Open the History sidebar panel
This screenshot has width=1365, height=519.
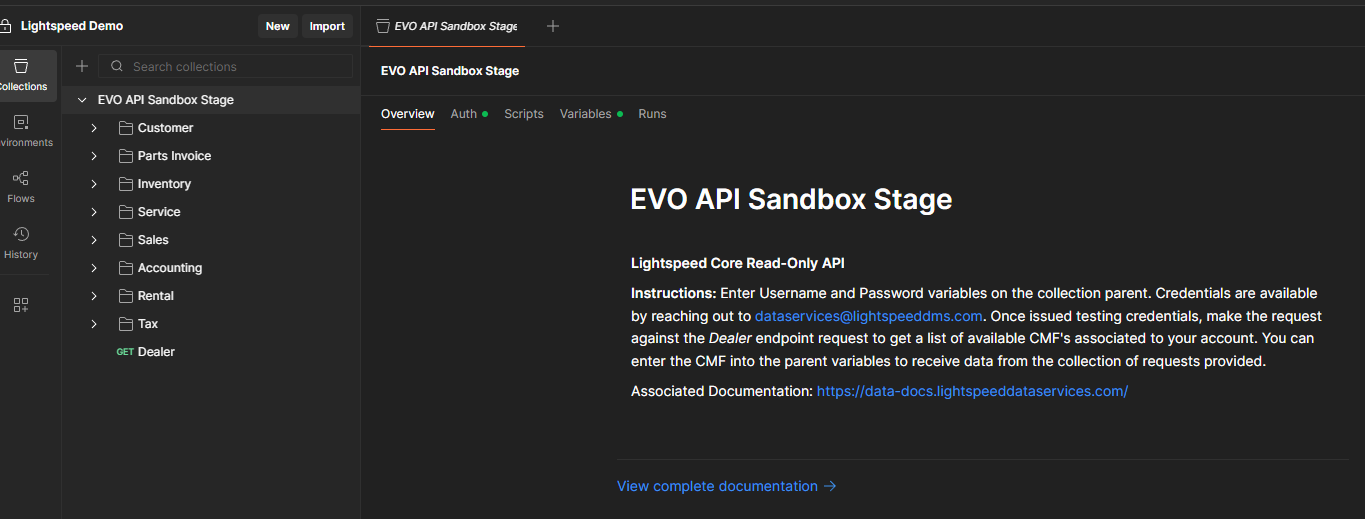coord(21,243)
